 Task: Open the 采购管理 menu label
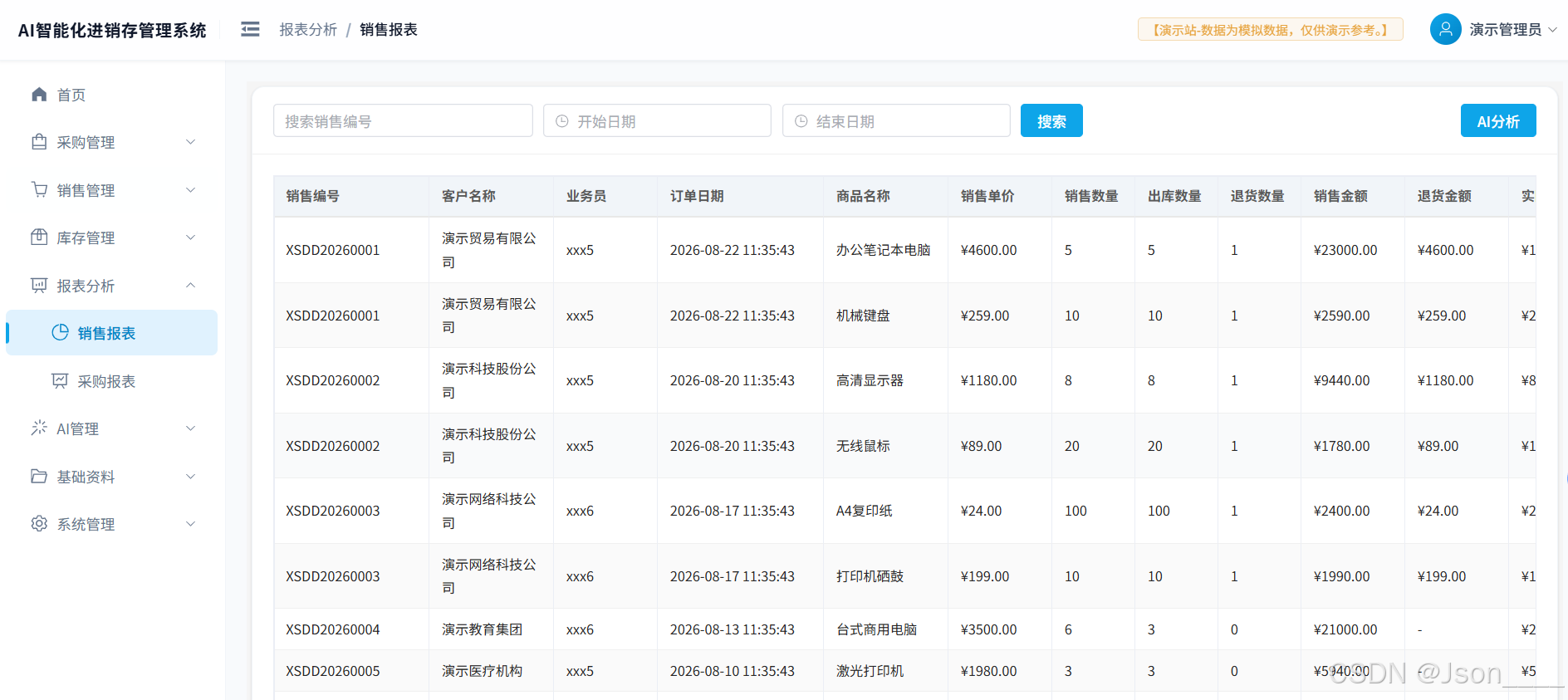coord(86,143)
